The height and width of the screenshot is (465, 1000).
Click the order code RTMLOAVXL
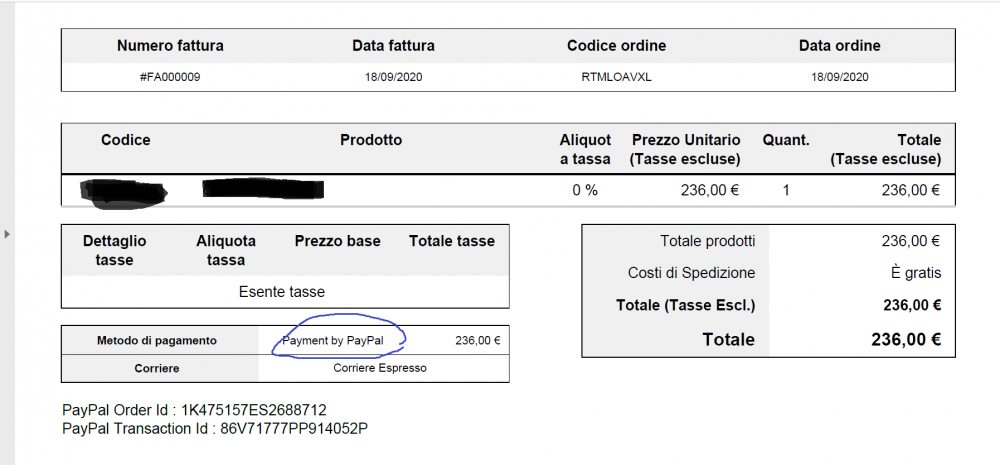tap(616, 77)
